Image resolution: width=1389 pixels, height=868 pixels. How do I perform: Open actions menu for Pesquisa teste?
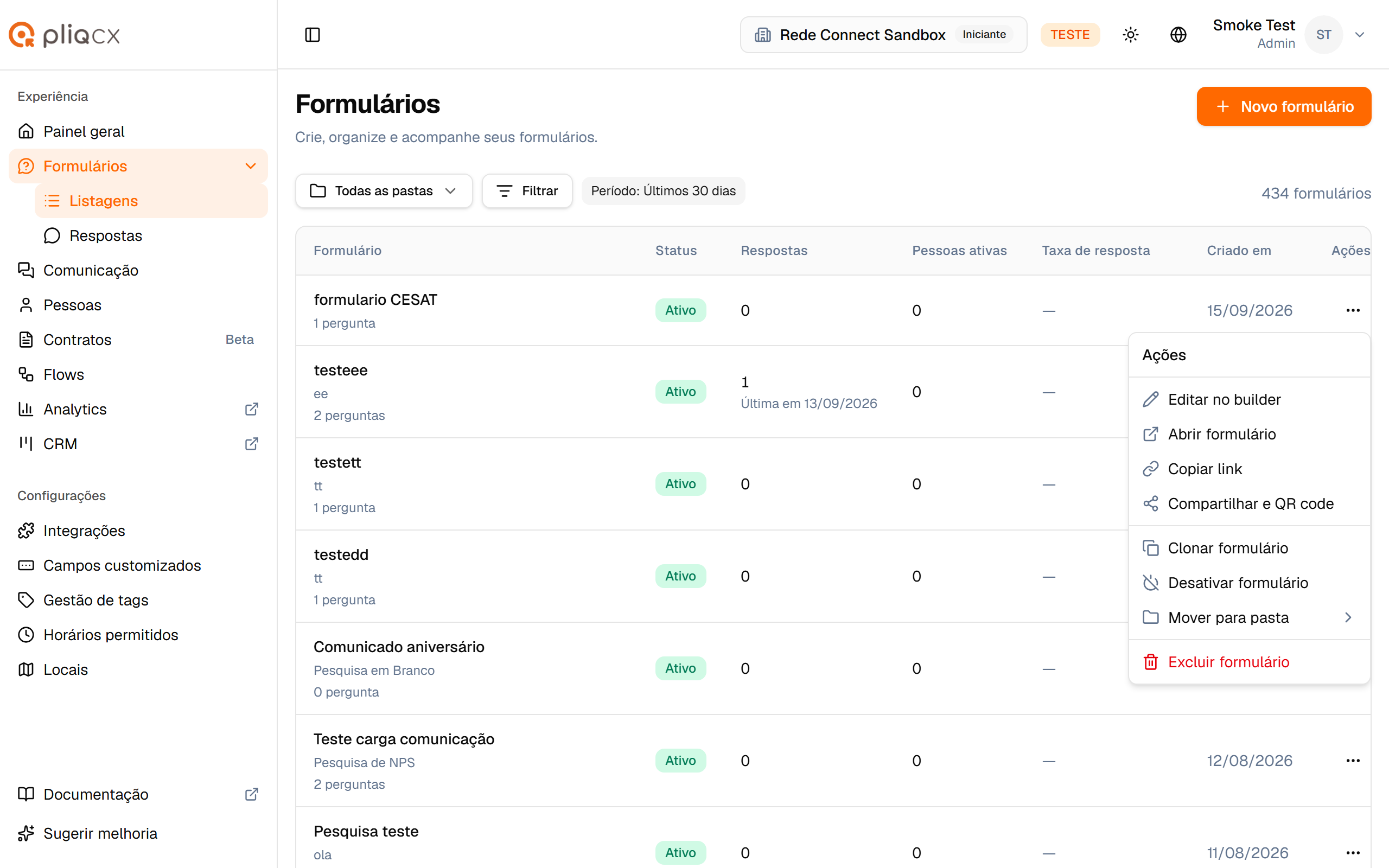[x=1352, y=852]
